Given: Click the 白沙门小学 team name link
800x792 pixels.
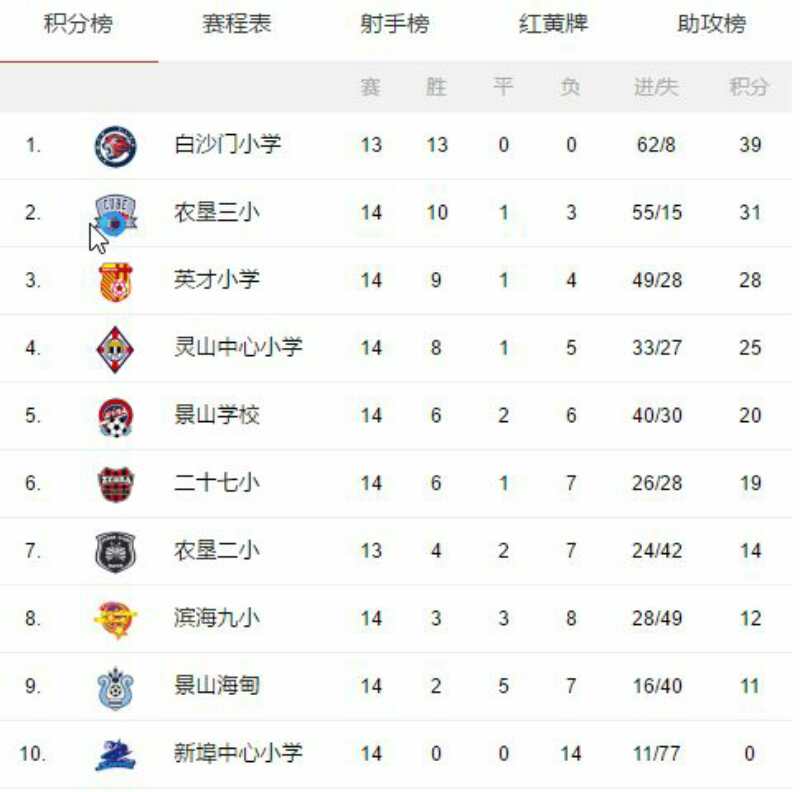Looking at the screenshot, I should coord(228,144).
